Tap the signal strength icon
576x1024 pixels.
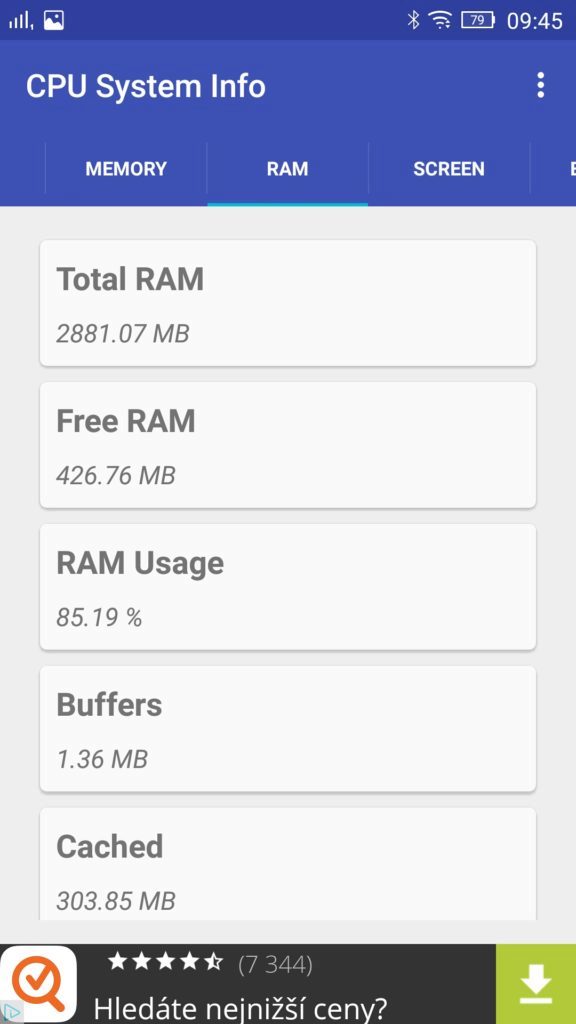pos(21,21)
